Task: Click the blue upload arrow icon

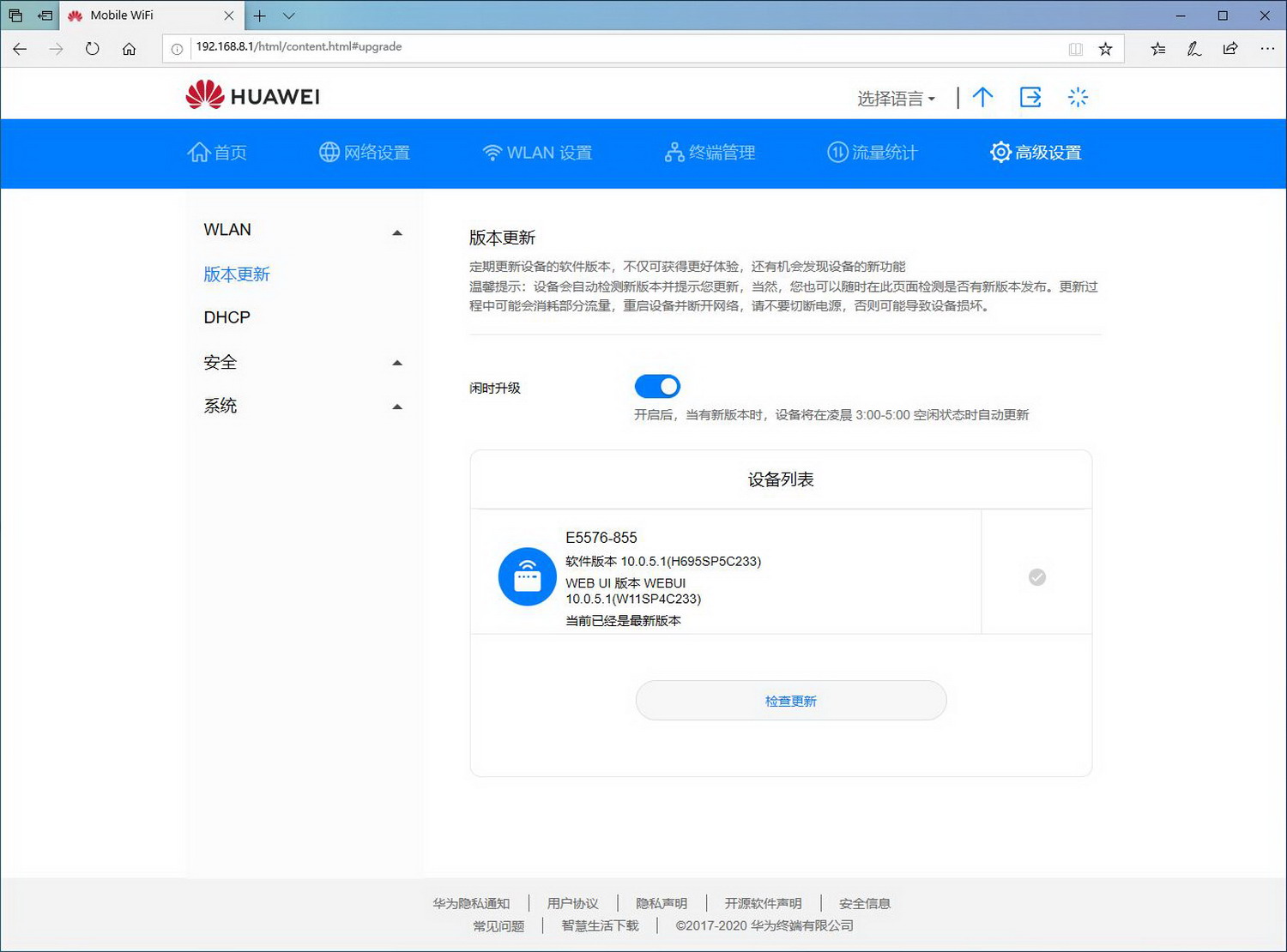Action: click(x=982, y=97)
